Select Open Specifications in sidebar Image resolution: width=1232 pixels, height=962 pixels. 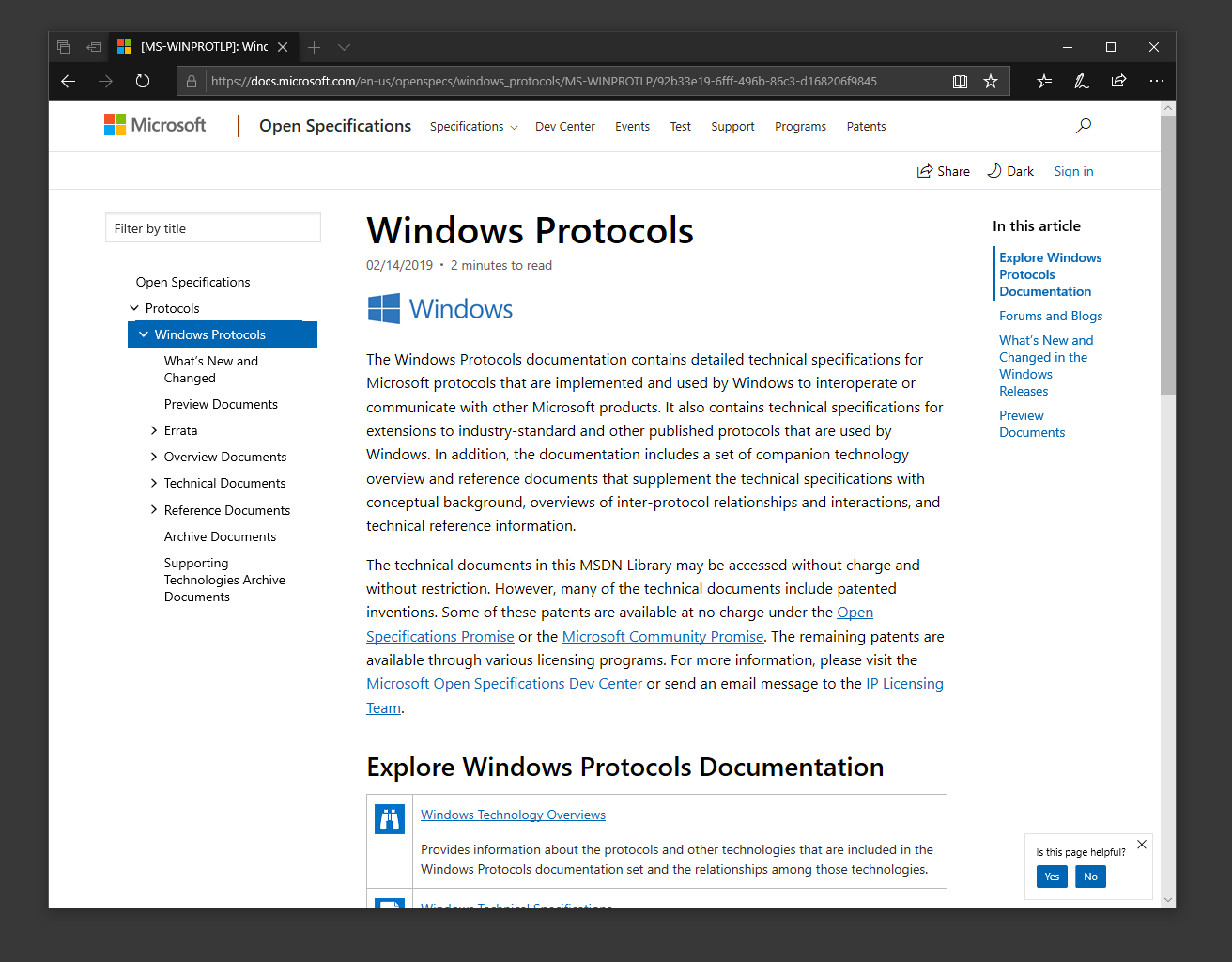coord(192,282)
